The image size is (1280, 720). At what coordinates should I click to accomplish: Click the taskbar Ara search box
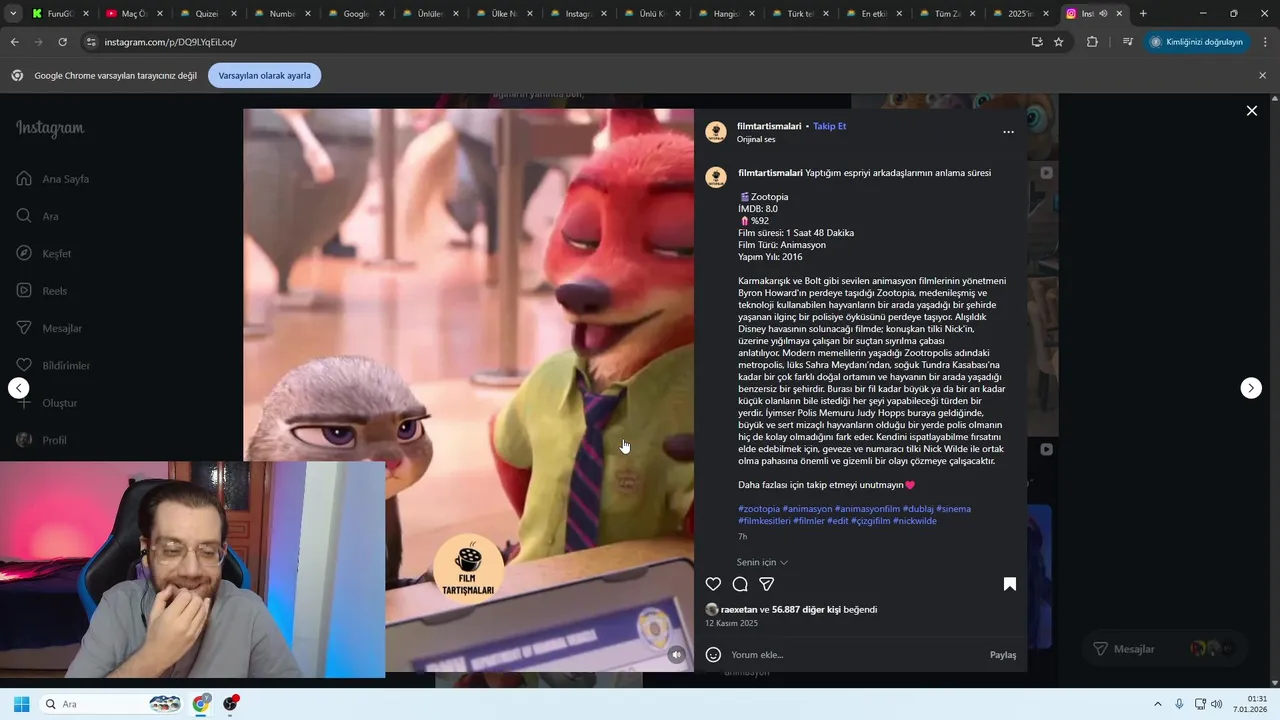[x=113, y=704]
